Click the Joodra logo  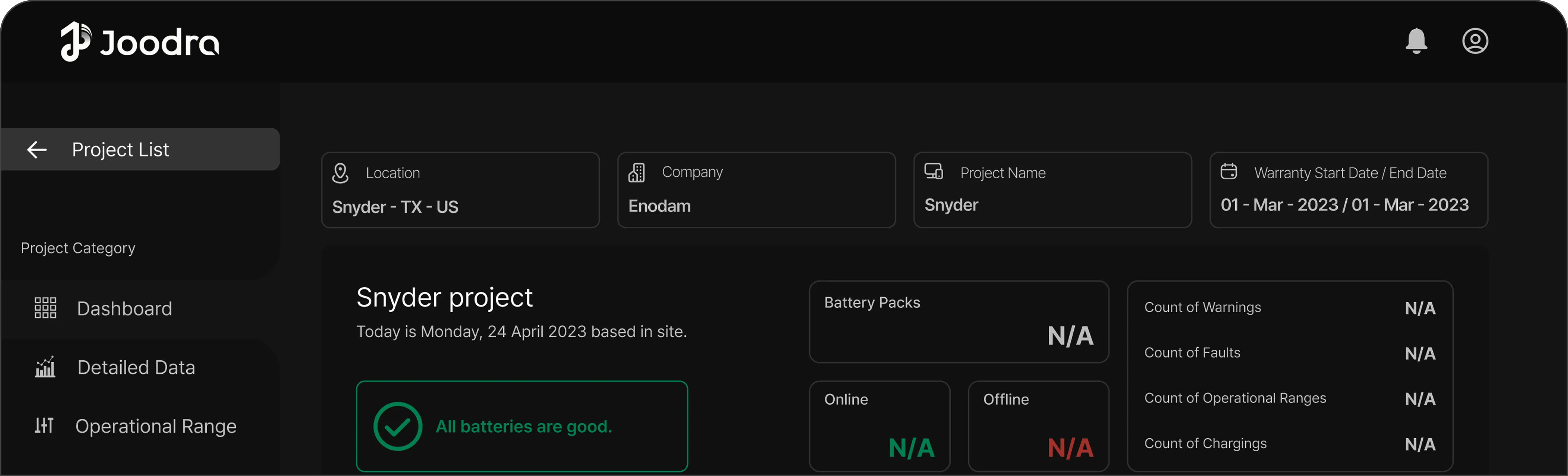[x=140, y=41]
